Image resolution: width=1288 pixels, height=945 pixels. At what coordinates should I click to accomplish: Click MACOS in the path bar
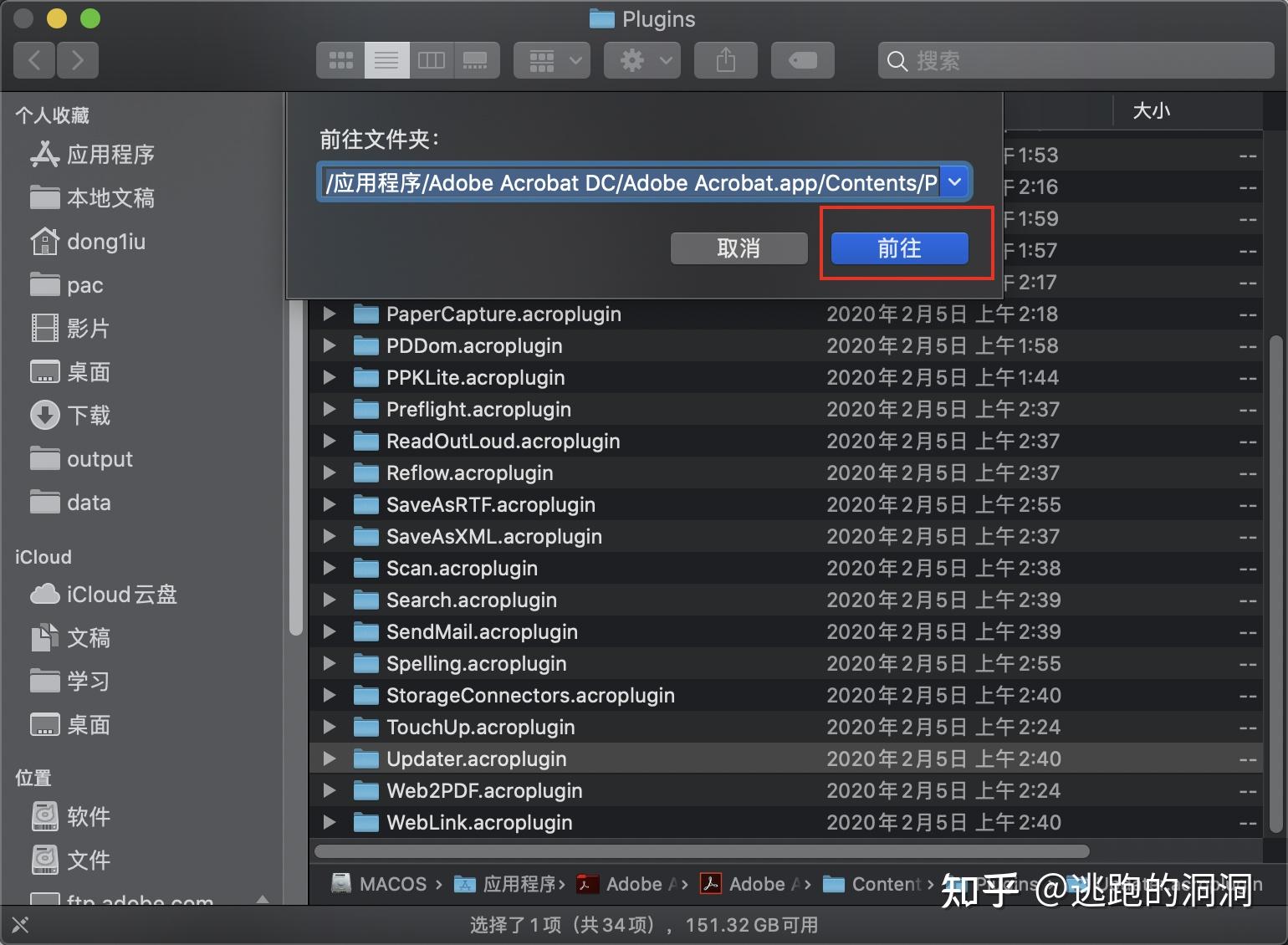tap(380, 884)
